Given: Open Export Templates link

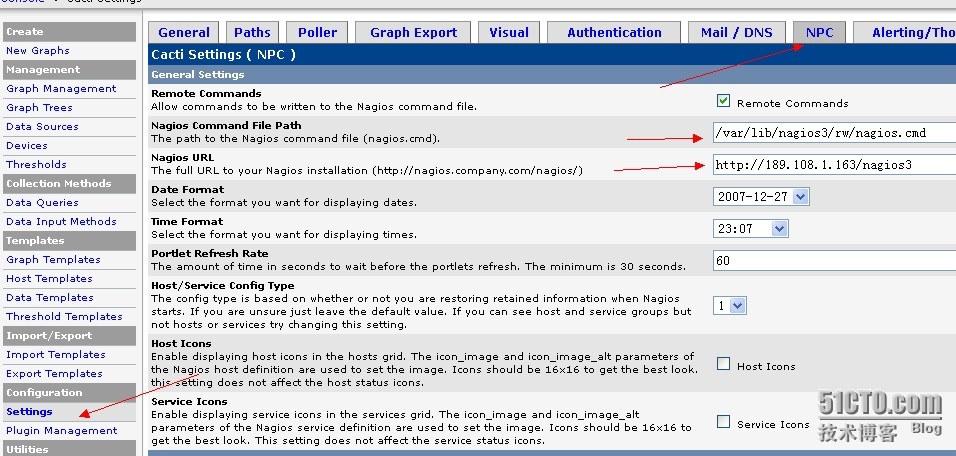Looking at the screenshot, I should point(54,374).
